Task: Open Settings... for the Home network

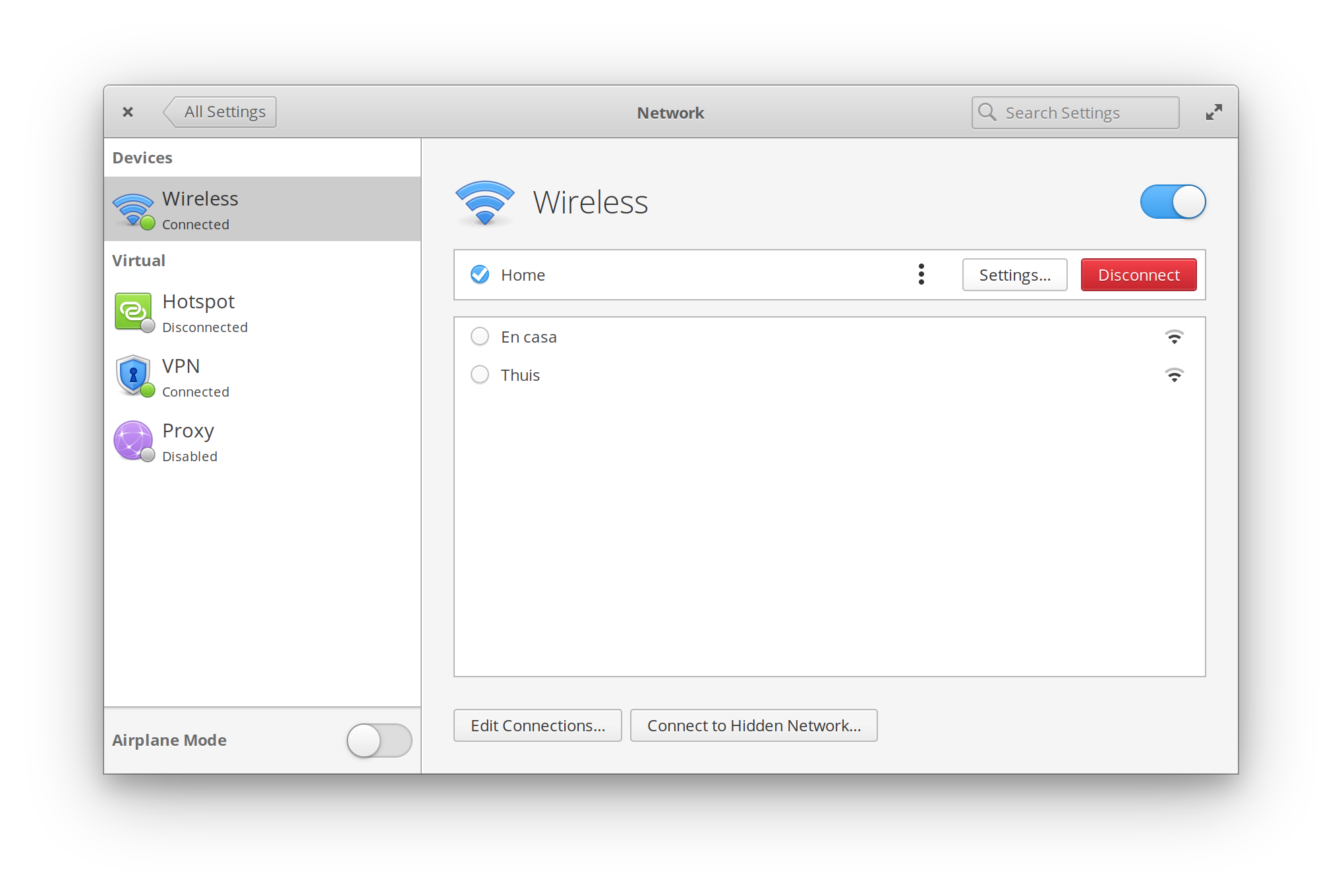Action: (x=1014, y=275)
